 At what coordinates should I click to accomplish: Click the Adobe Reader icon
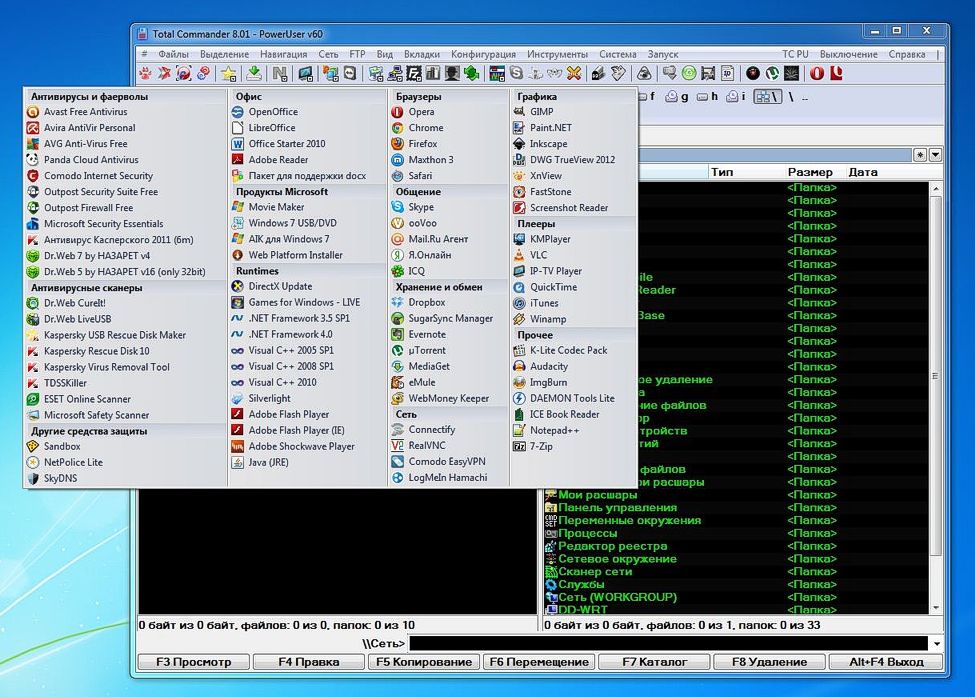pyautogui.click(x=238, y=160)
